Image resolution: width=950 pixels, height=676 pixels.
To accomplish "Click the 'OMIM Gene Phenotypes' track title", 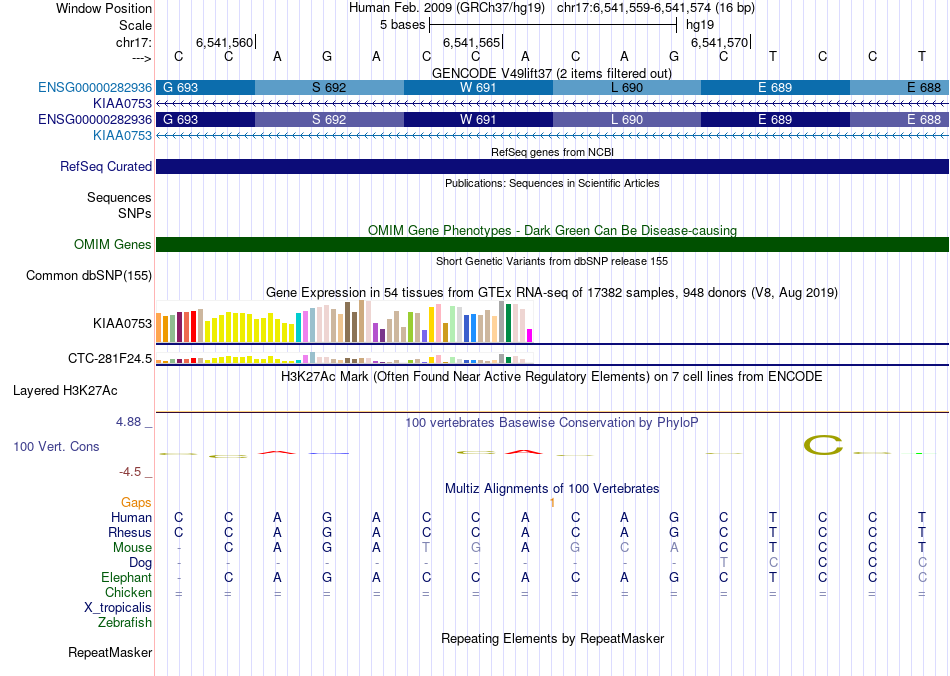I will pyautogui.click(x=552, y=230).
